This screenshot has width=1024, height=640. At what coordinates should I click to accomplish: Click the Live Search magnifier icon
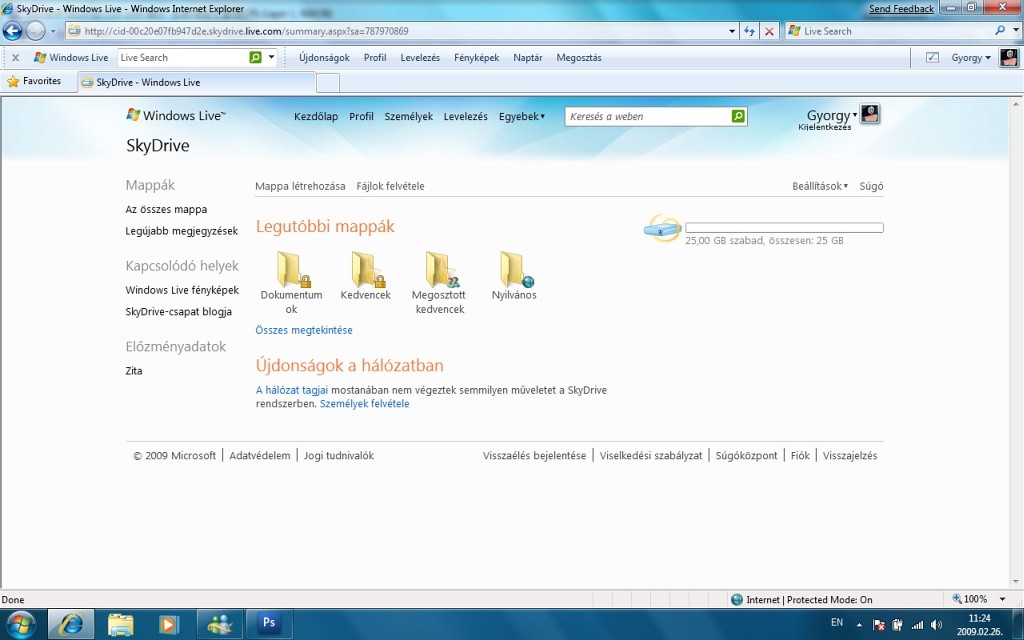(999, 31)
